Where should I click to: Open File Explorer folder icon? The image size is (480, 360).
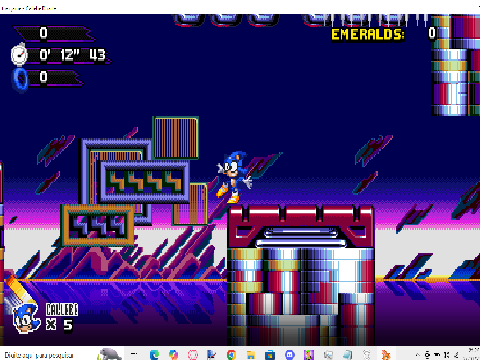pyautogui.click(x=251, y=355)
